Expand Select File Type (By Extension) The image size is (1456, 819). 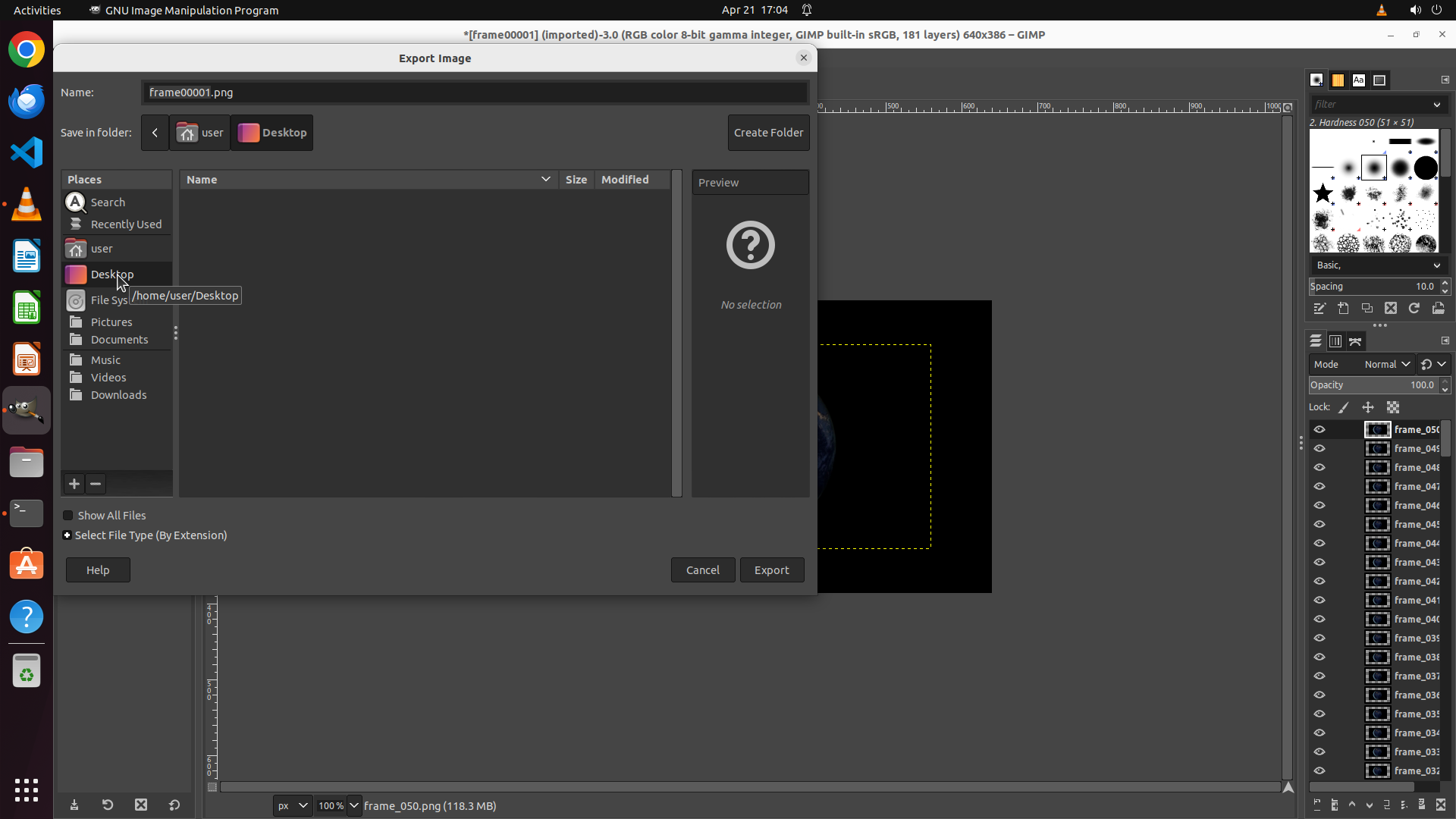[67, 535]
